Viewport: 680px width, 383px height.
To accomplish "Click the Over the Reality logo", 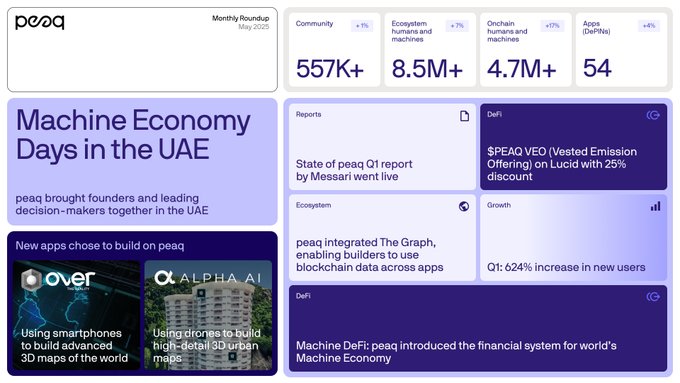I will (58, 279).
